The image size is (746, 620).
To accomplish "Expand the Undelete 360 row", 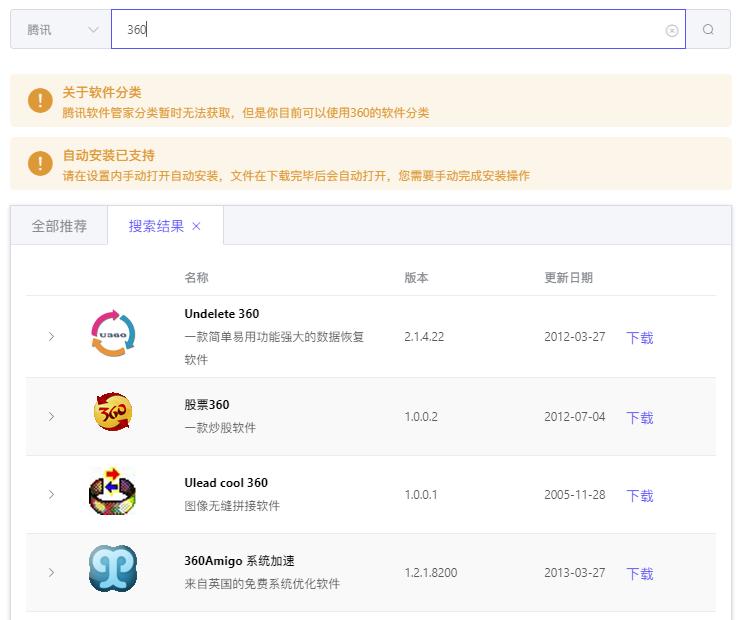I will coord(51,337).
